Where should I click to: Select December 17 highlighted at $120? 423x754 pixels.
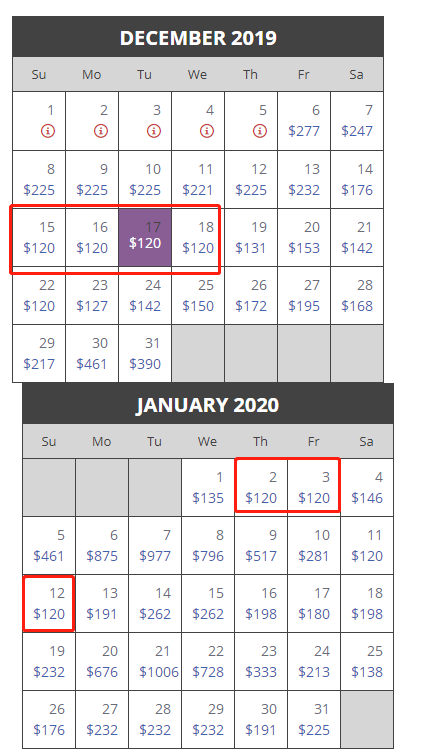(145, 237)
